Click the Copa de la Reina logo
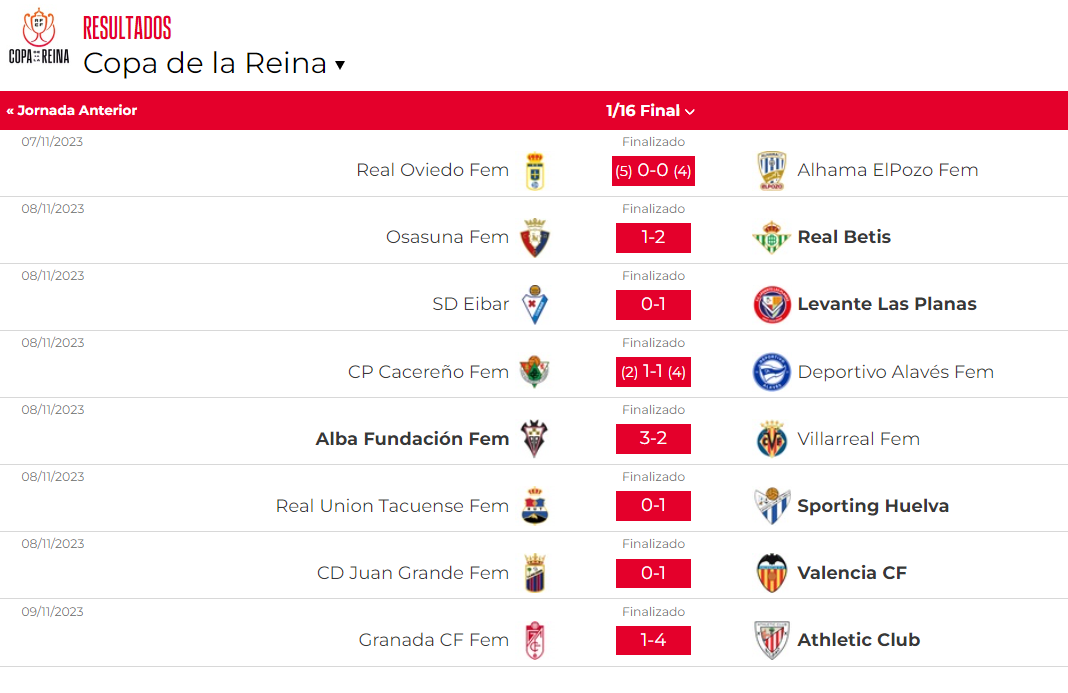This screenshot has height=693, width=1068. tap(39, 37)
